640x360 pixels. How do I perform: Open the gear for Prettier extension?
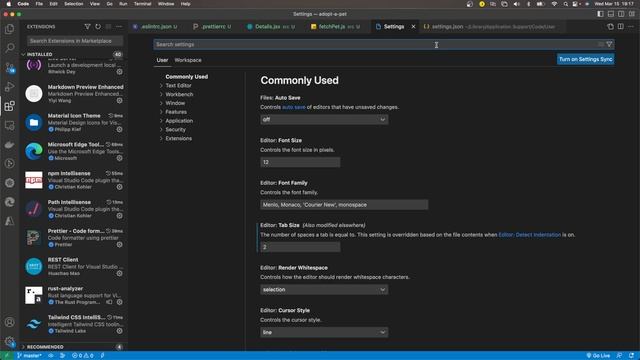119,244
